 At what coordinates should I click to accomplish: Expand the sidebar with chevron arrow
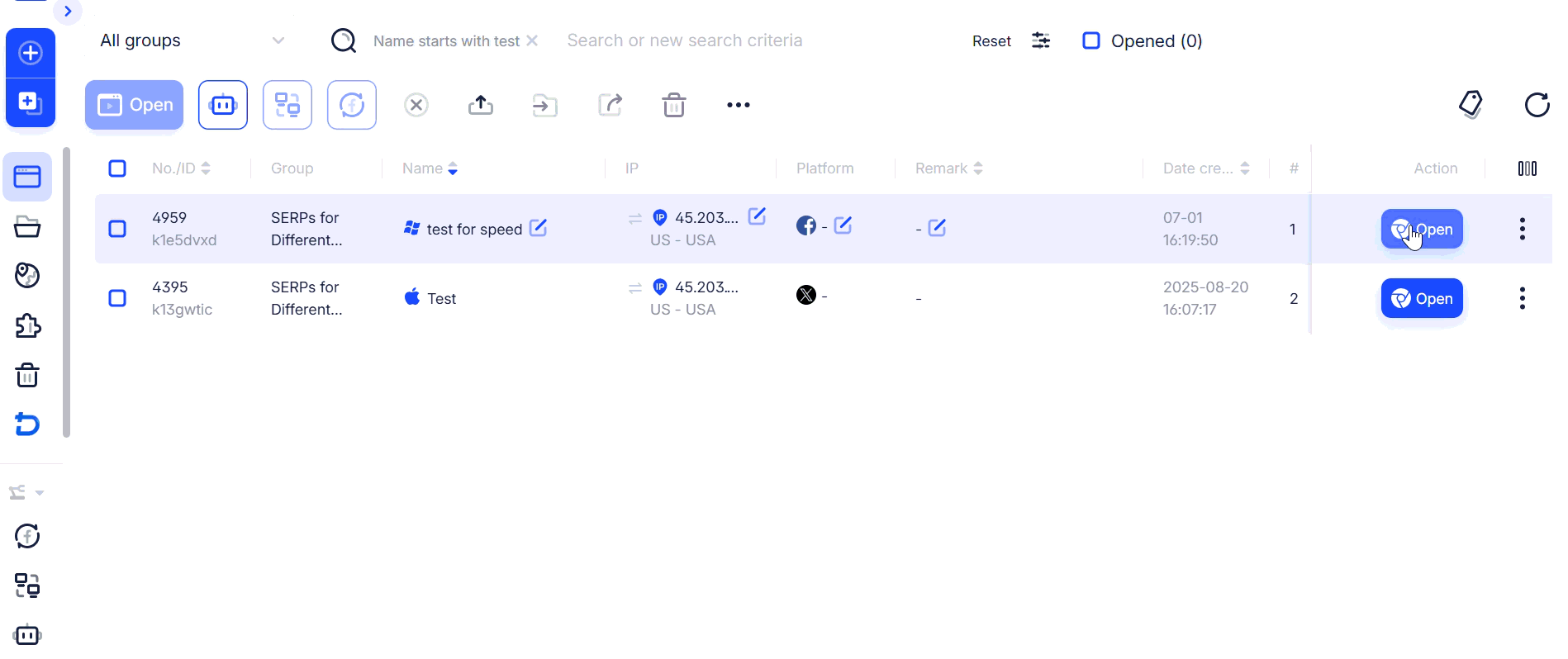(68, 12)
